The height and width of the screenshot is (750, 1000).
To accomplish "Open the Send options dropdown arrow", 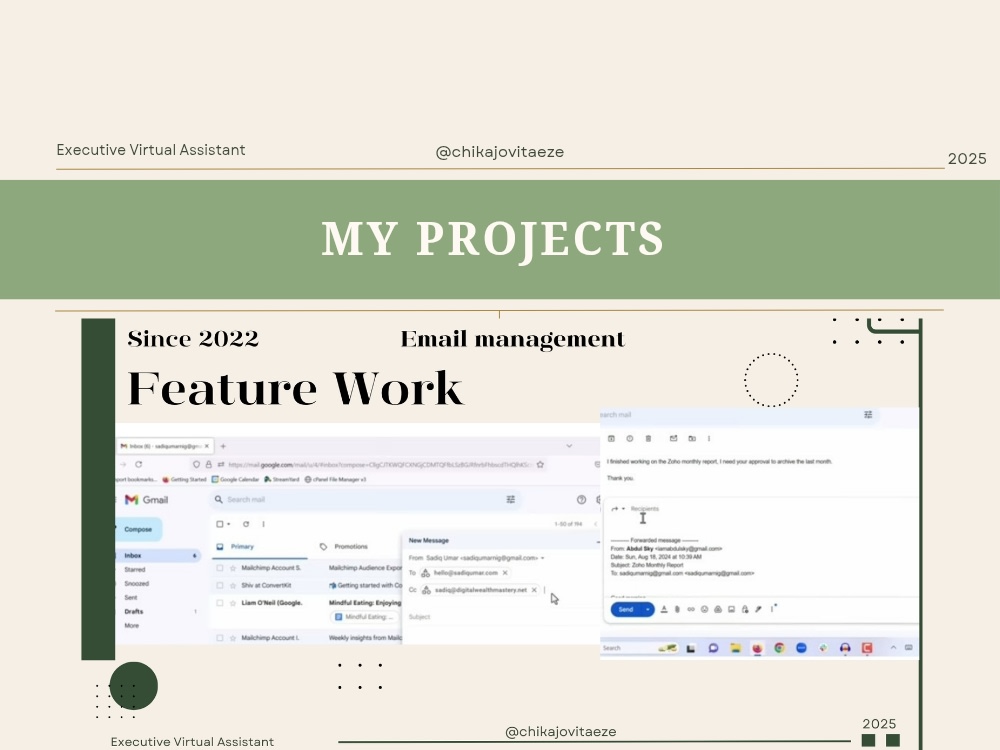I will click(648, 610).
